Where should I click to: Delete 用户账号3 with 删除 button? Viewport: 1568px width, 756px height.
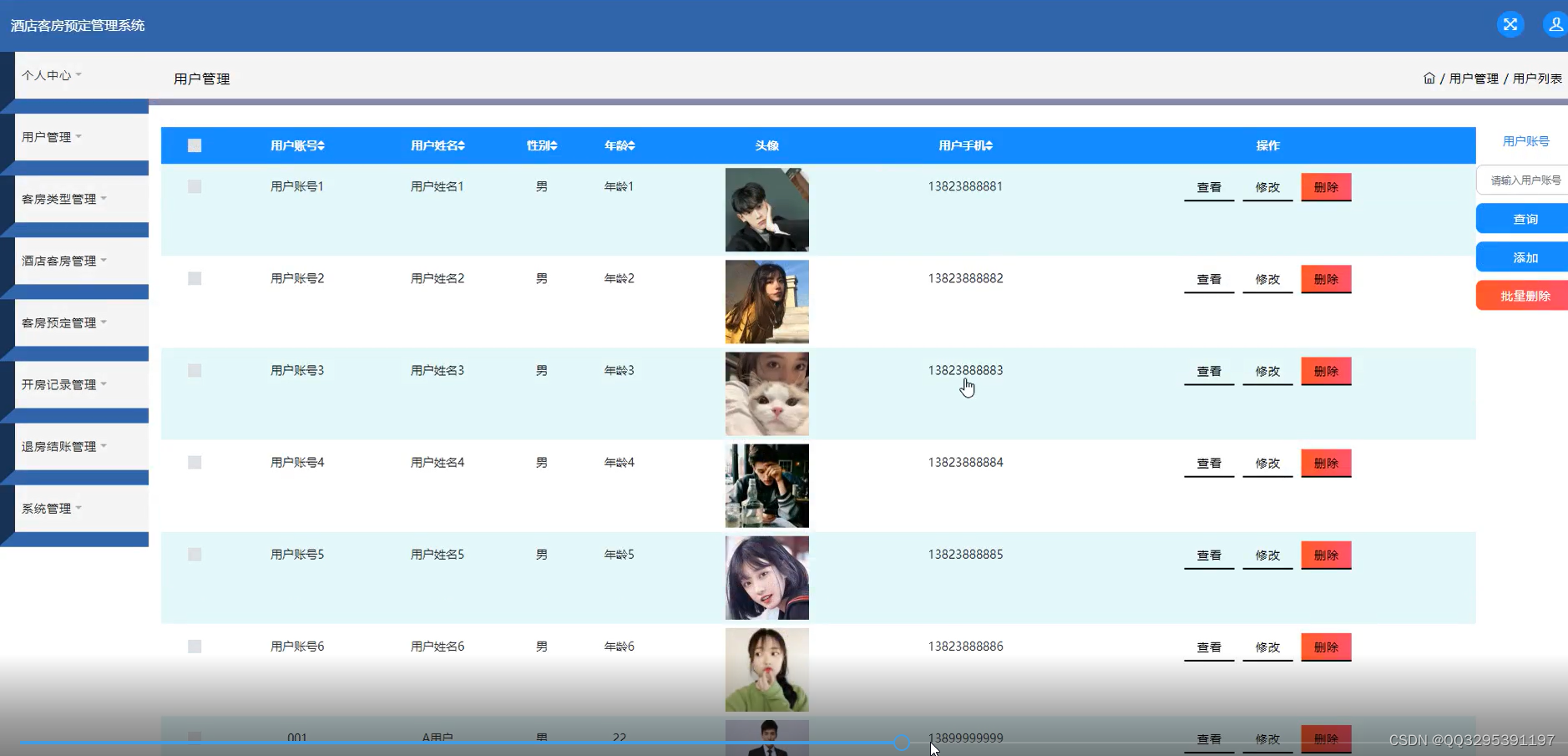click(1326, 371)
